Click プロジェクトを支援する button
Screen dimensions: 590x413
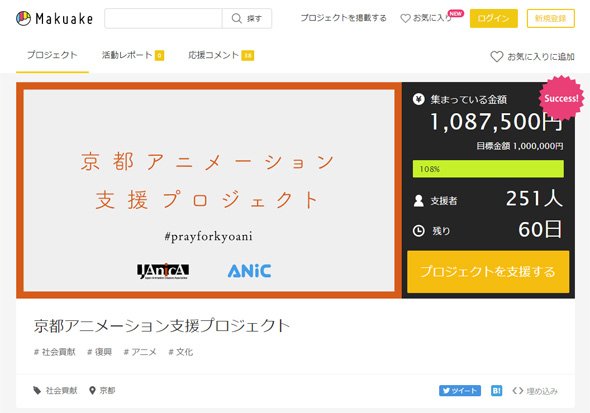[x=488, y=272]
